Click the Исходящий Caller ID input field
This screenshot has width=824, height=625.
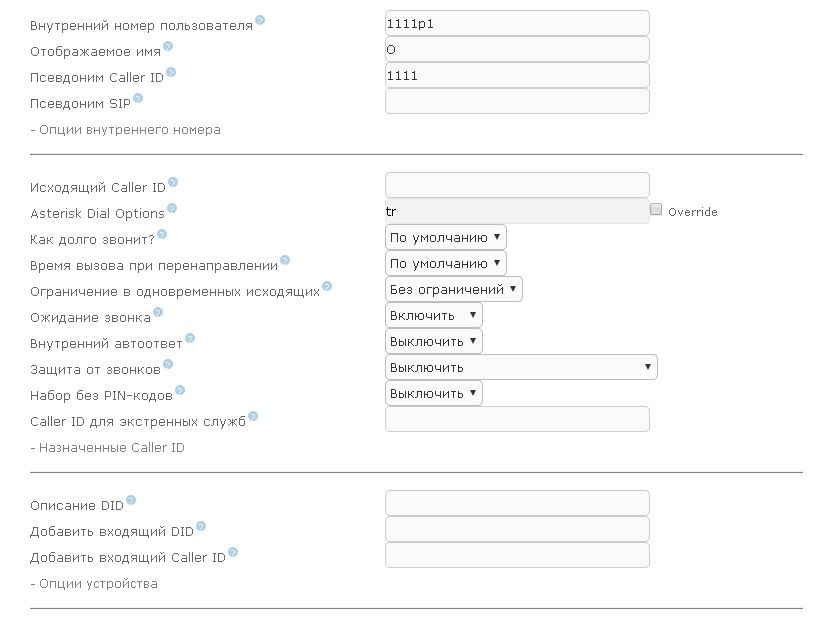pyautogui.click(x=517, y=185)
